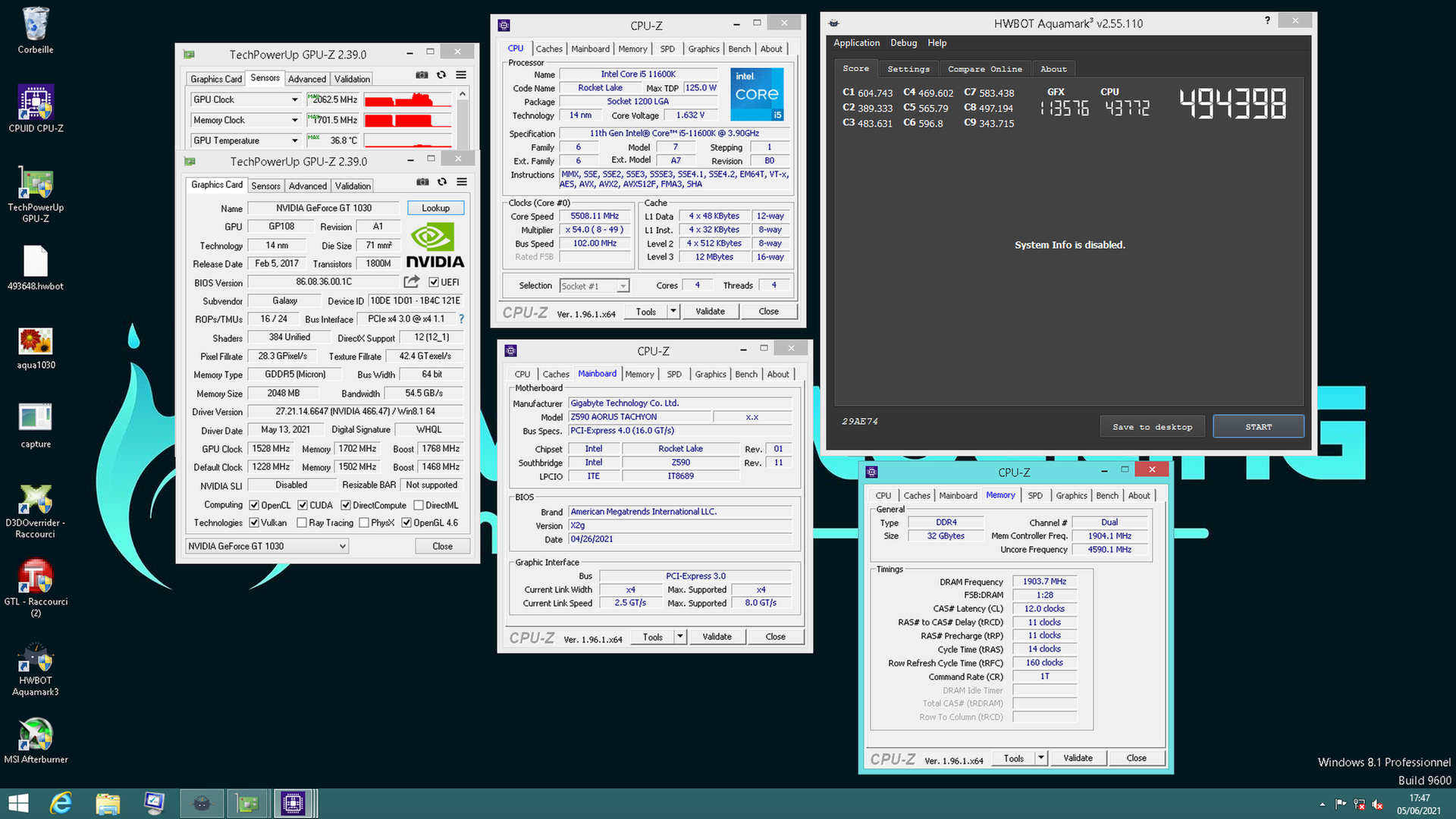Toggle the PhysX checkbox
This screenshot has width=1456, height=819.
tap(364, 522)
